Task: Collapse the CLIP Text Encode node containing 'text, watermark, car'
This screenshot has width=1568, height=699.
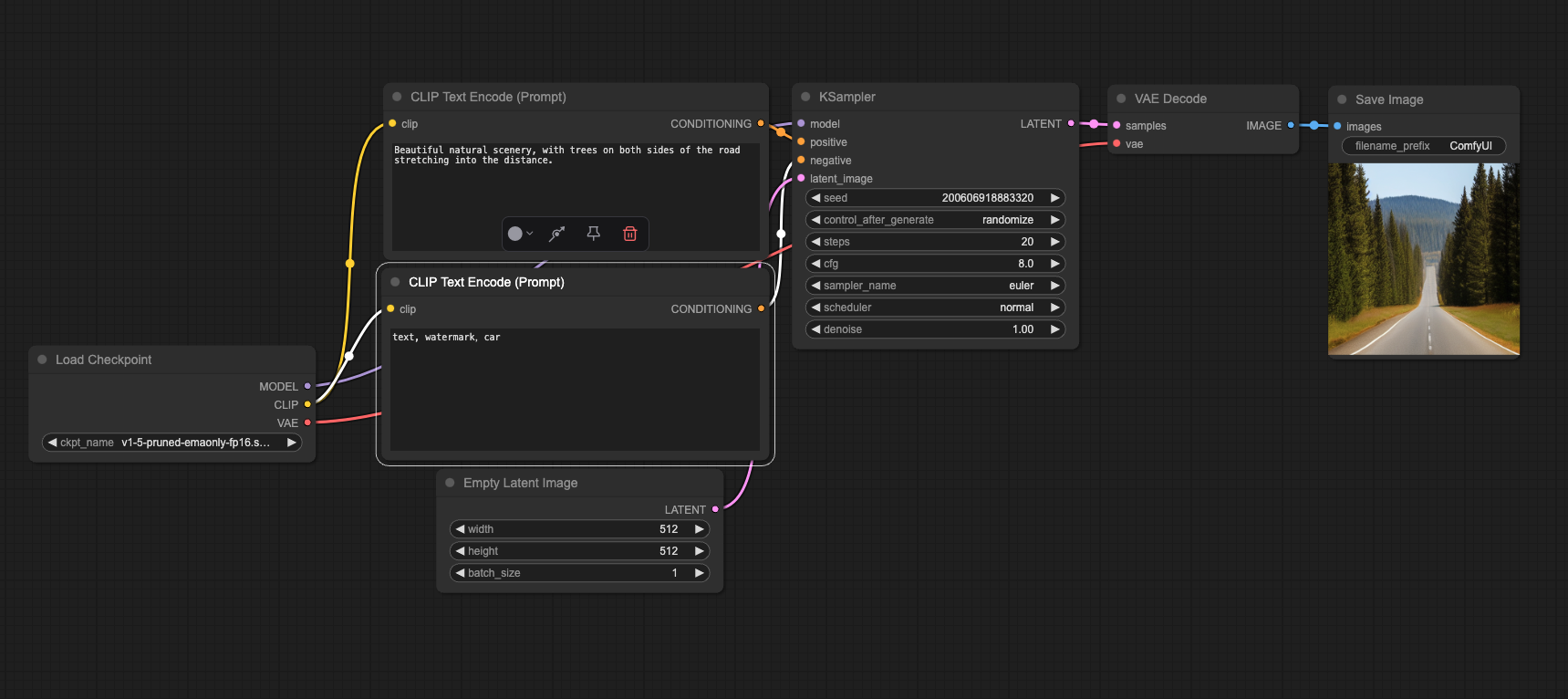Action: pyautogui.click(x=395, y=282)
